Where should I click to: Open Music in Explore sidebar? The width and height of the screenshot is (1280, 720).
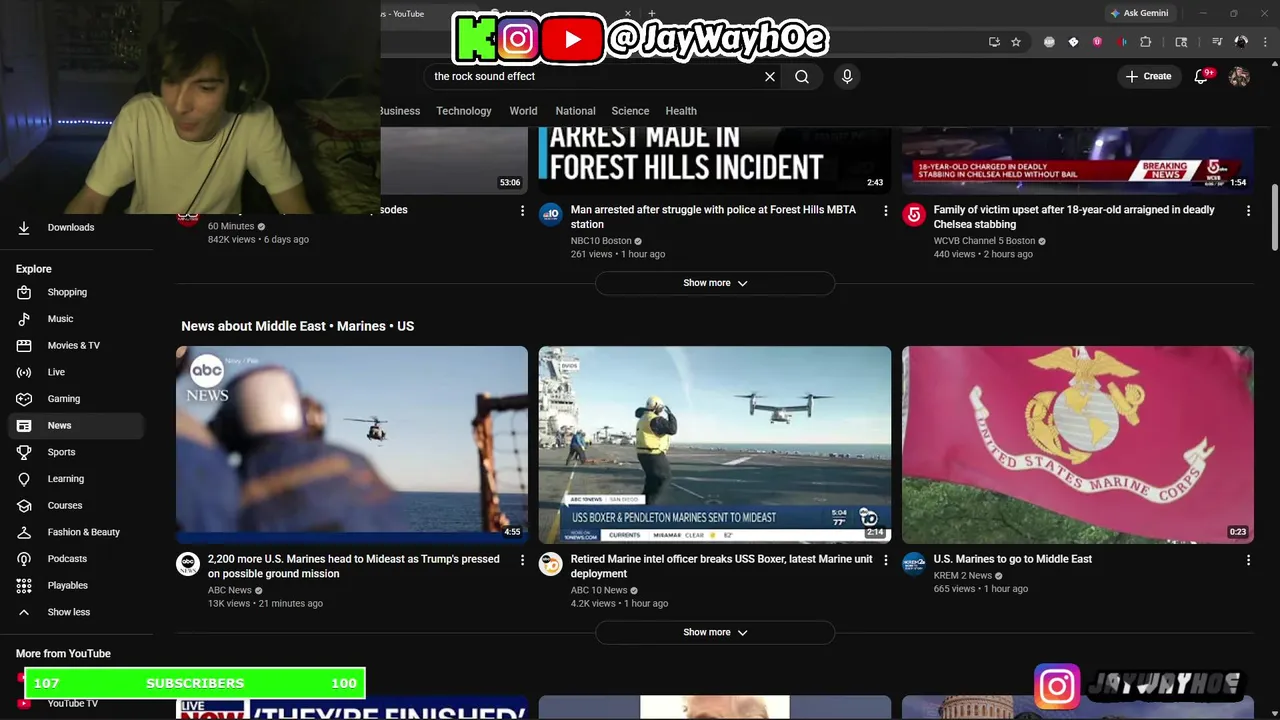pyautogui.click(x=76, y=319)
